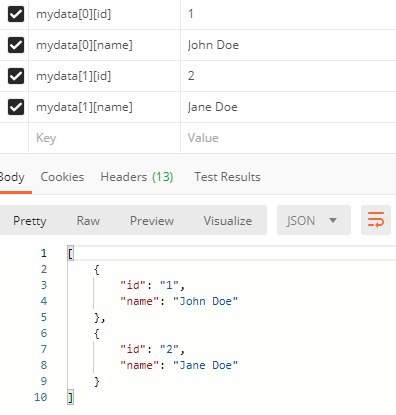This screenshot has height=415, width=396.
Task: Click the value cell containing 1
Action: (288, 14)
